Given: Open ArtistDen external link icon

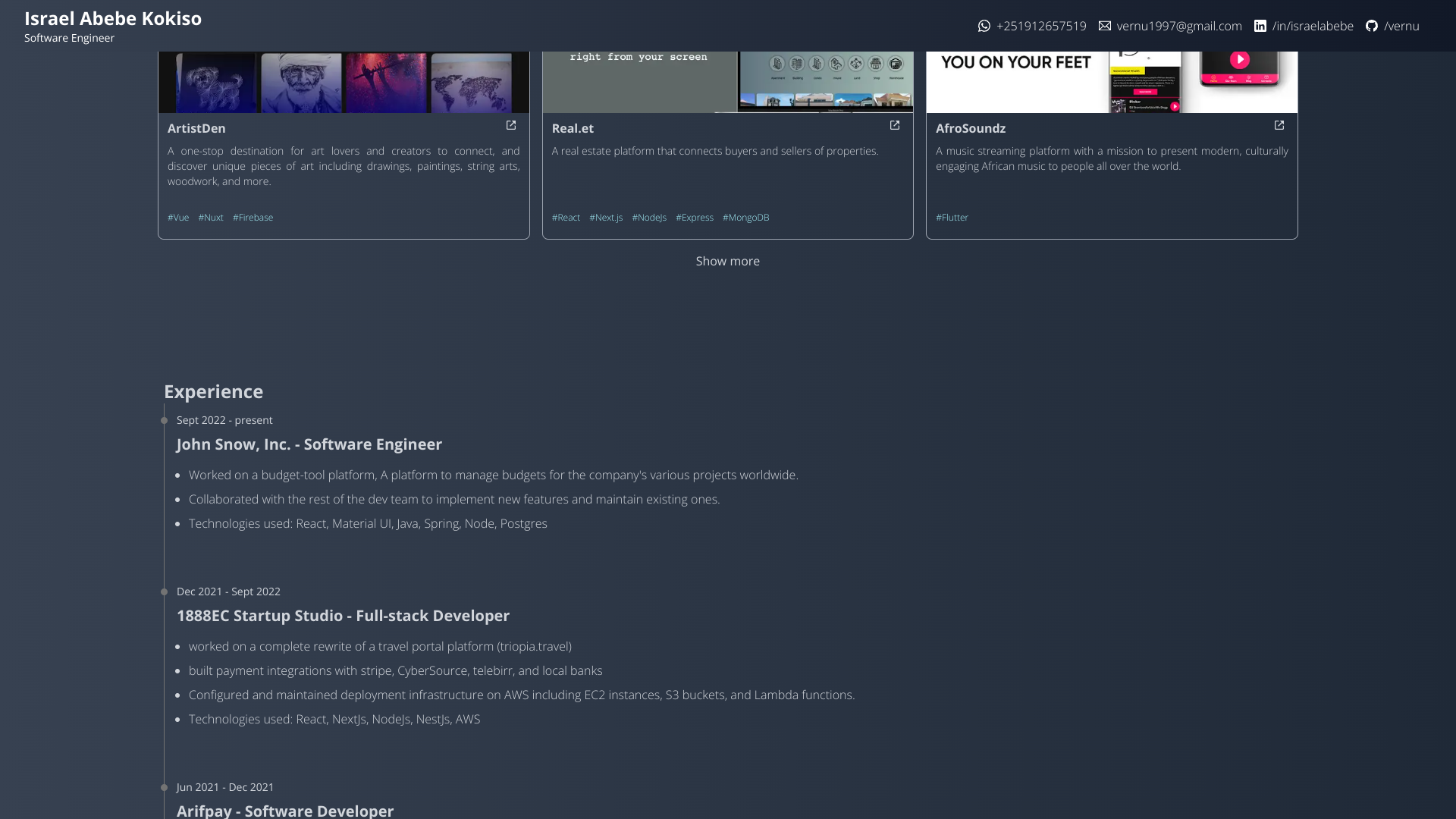Looking at the screenshot, I should click(x=511, y=125).
